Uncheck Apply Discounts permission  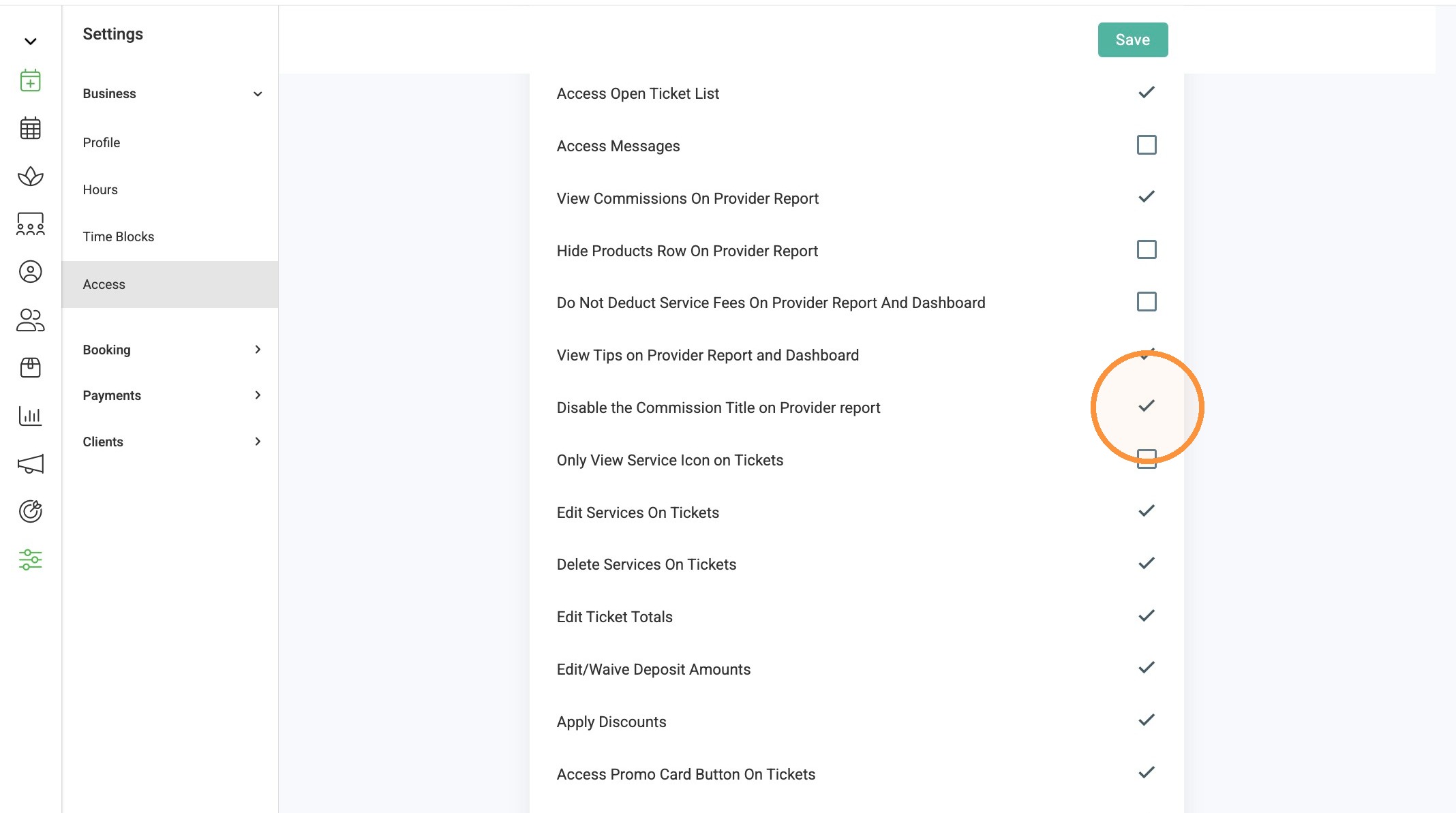coord(1147,720)
